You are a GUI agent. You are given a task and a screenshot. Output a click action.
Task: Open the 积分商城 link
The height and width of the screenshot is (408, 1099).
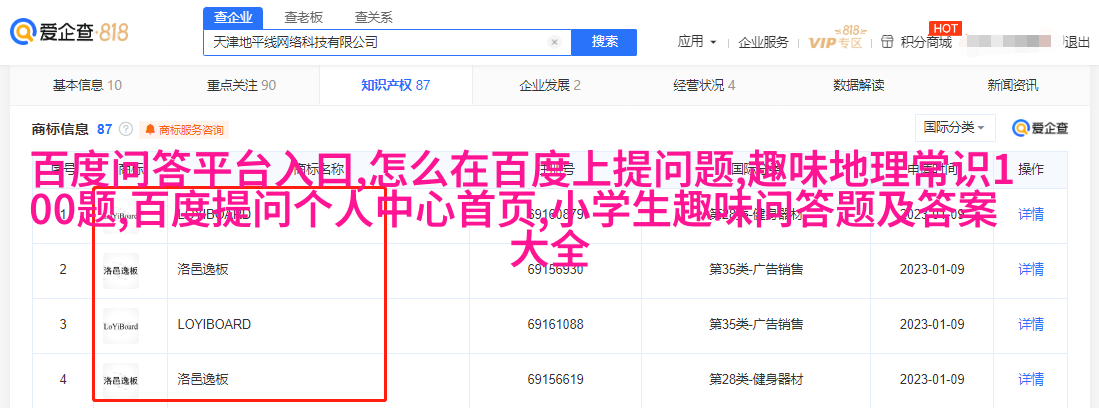pyautogui.click(x=927, y=42)
